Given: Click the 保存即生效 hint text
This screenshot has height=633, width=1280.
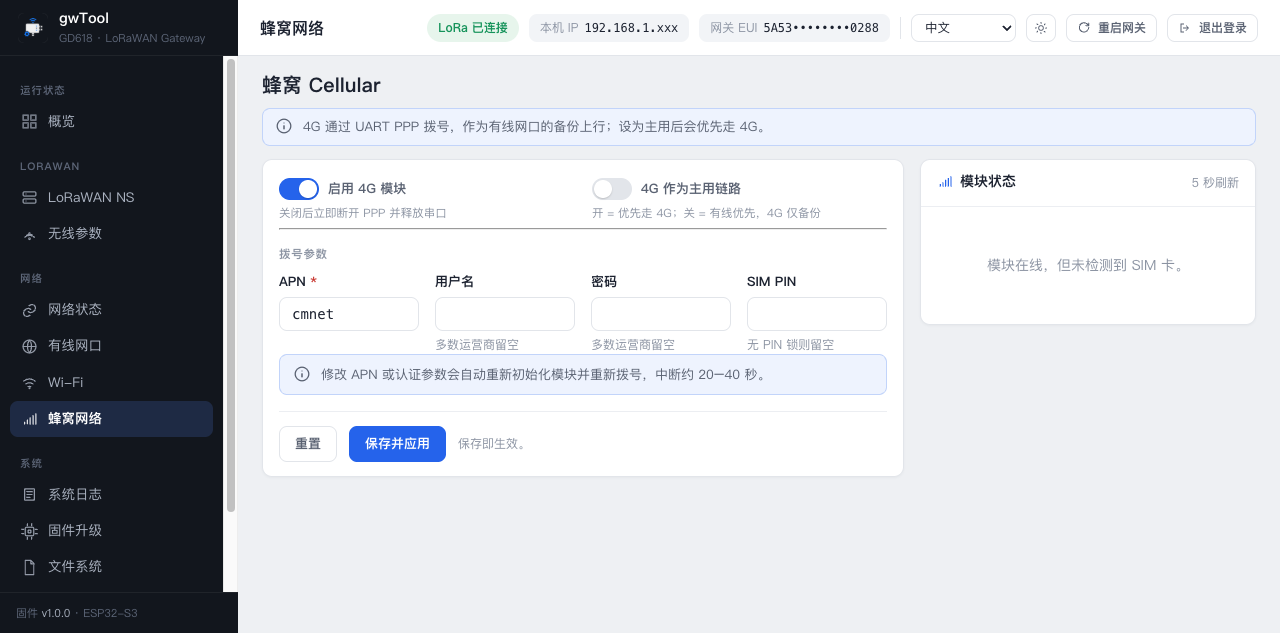Looking at the screenshot, I should point(493,444).
